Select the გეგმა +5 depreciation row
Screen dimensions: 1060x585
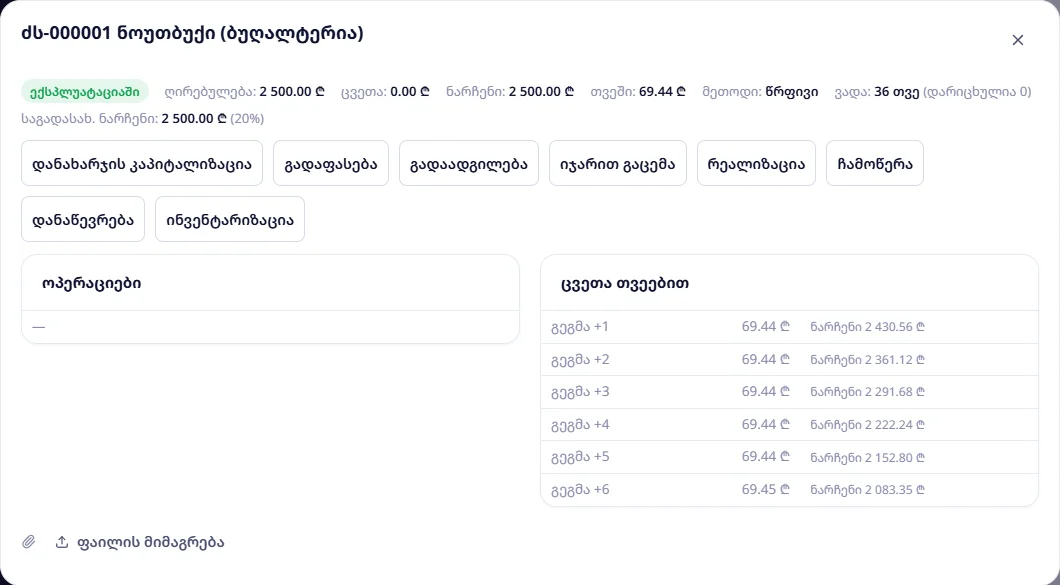[x=789, y=457]
